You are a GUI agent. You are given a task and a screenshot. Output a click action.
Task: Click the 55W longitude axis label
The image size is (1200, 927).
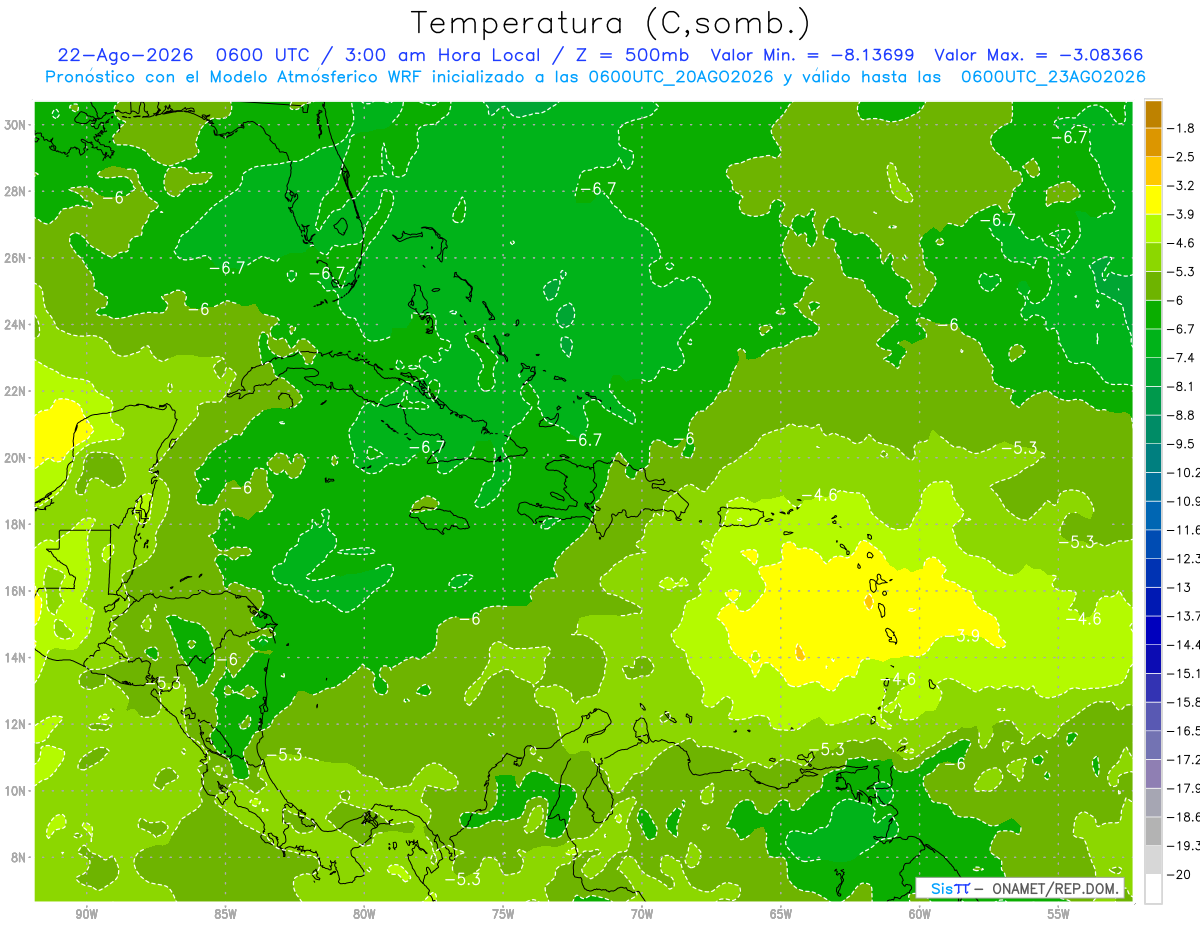1059,914
